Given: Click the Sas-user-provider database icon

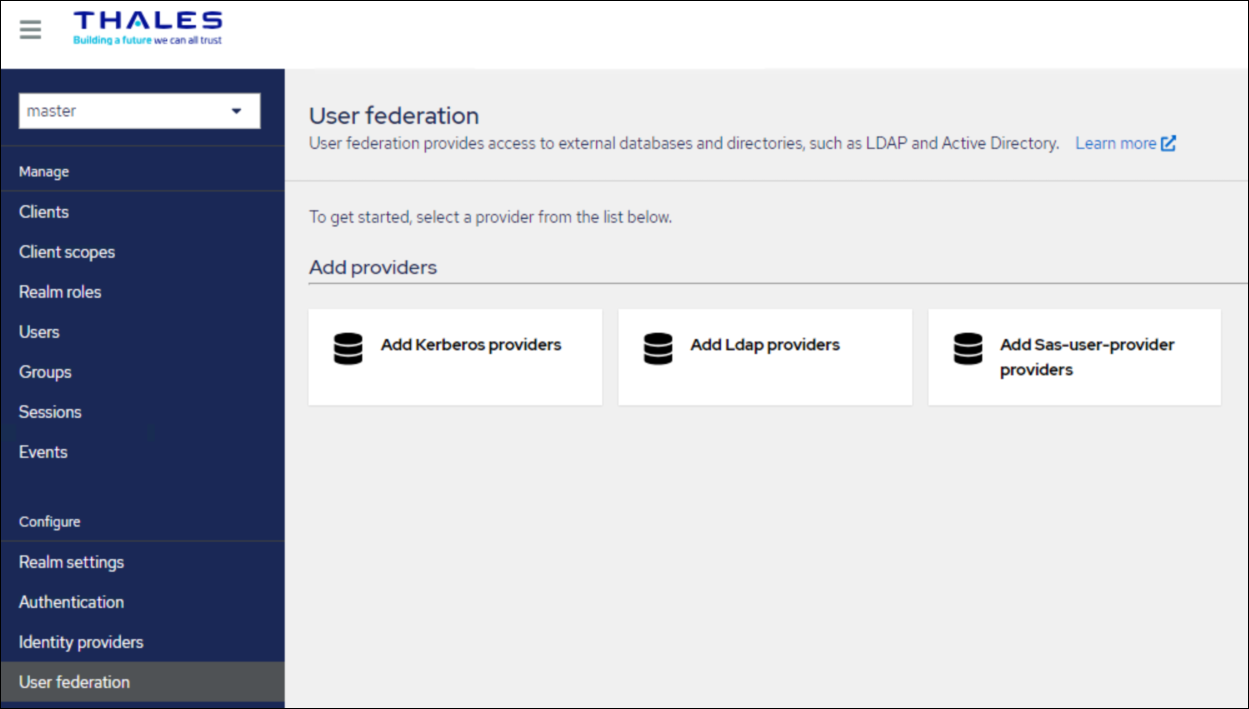Looking at the screenshot, I should point(968,348).
